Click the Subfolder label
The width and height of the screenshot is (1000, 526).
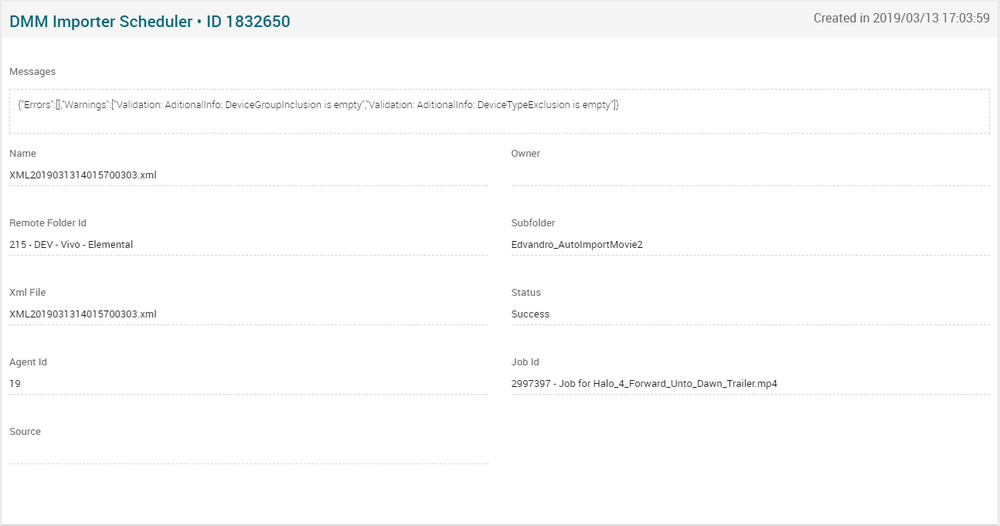[533, 223]
